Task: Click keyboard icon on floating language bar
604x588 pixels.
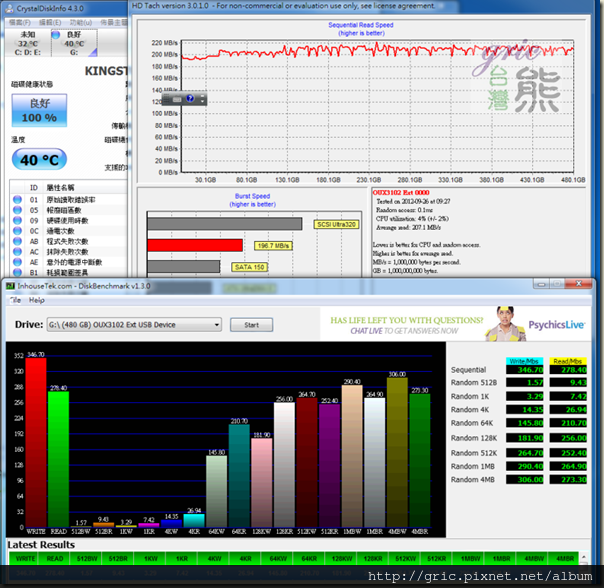Action: (177, 99)
